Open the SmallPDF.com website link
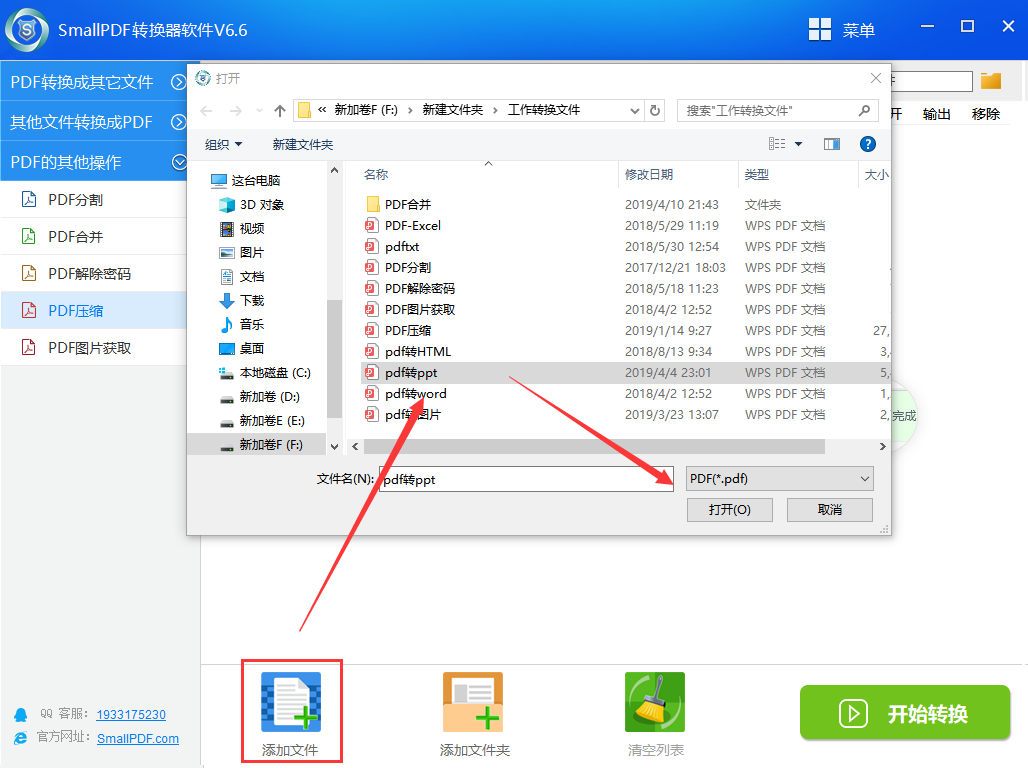This screenshot has width=1028, height=768. [x=138, y=738]
